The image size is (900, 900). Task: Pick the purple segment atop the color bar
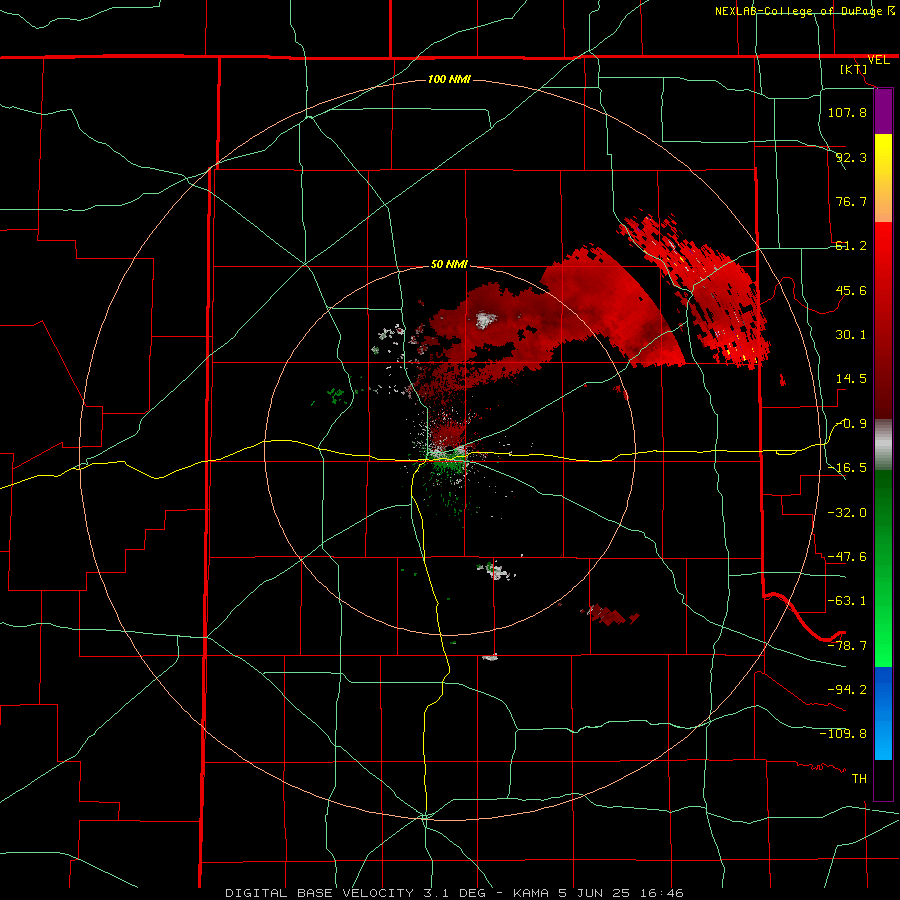point(883,112)
